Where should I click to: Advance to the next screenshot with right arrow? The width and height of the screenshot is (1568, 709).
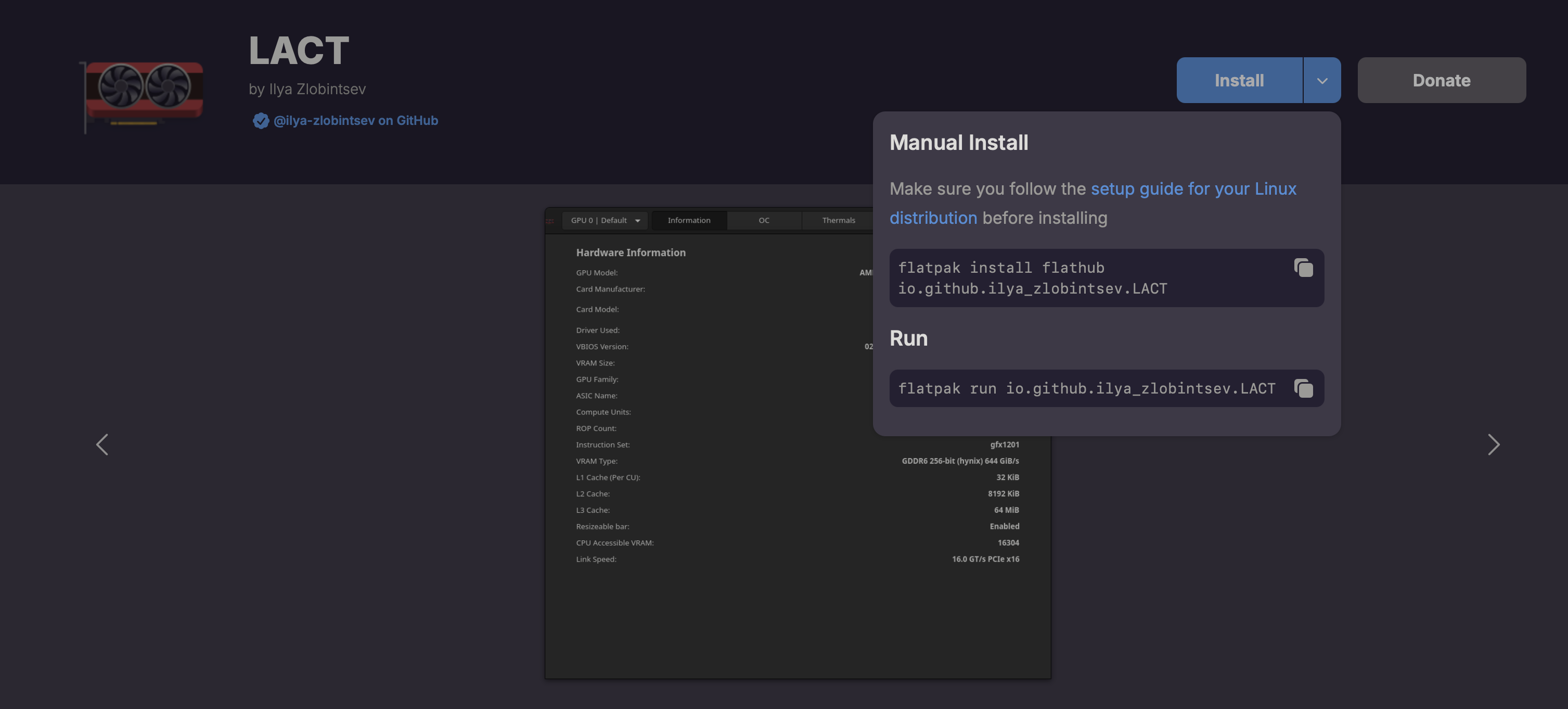click(1493, 445)
